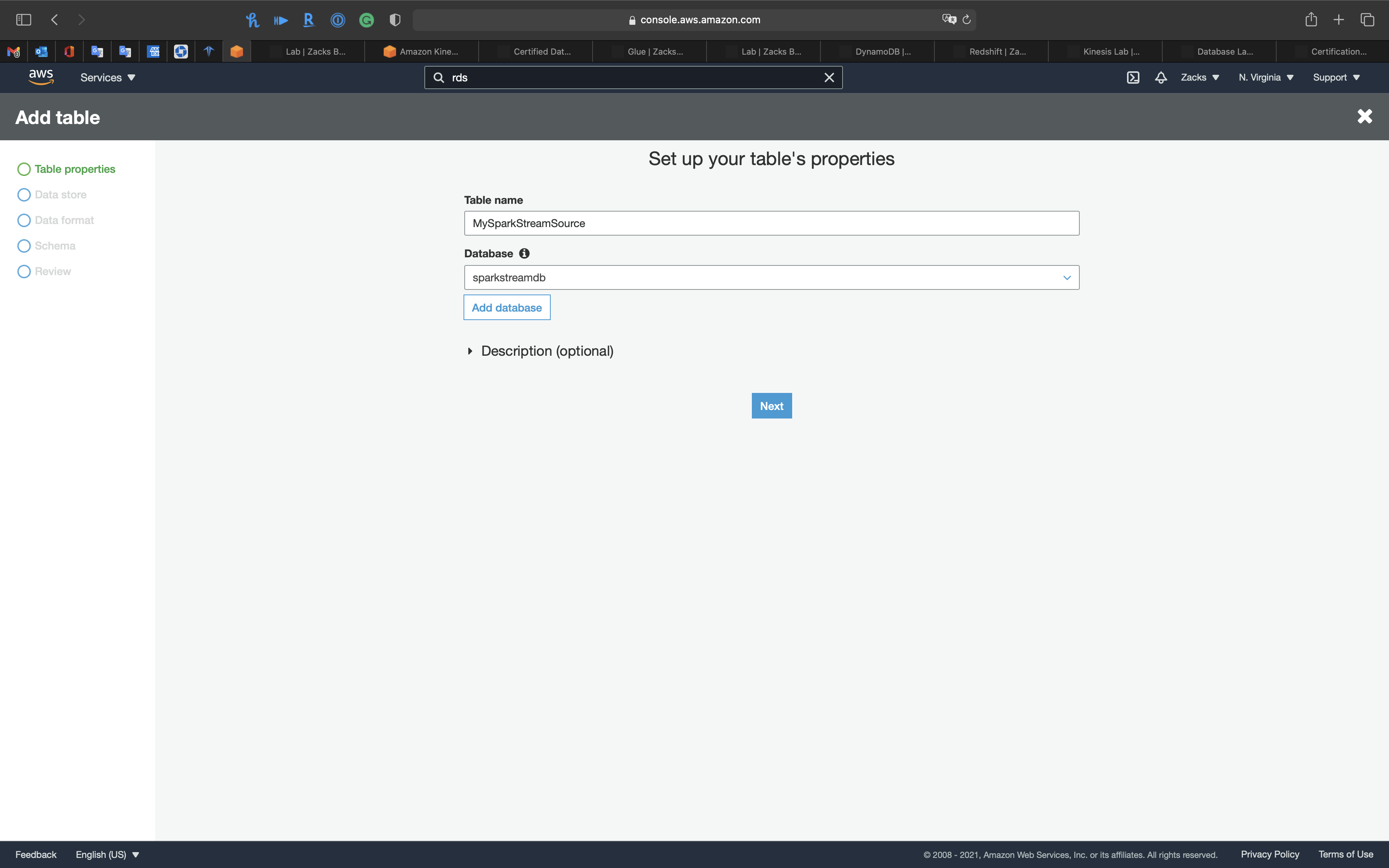Open Gmail pinned tab icon

[14, 52]
